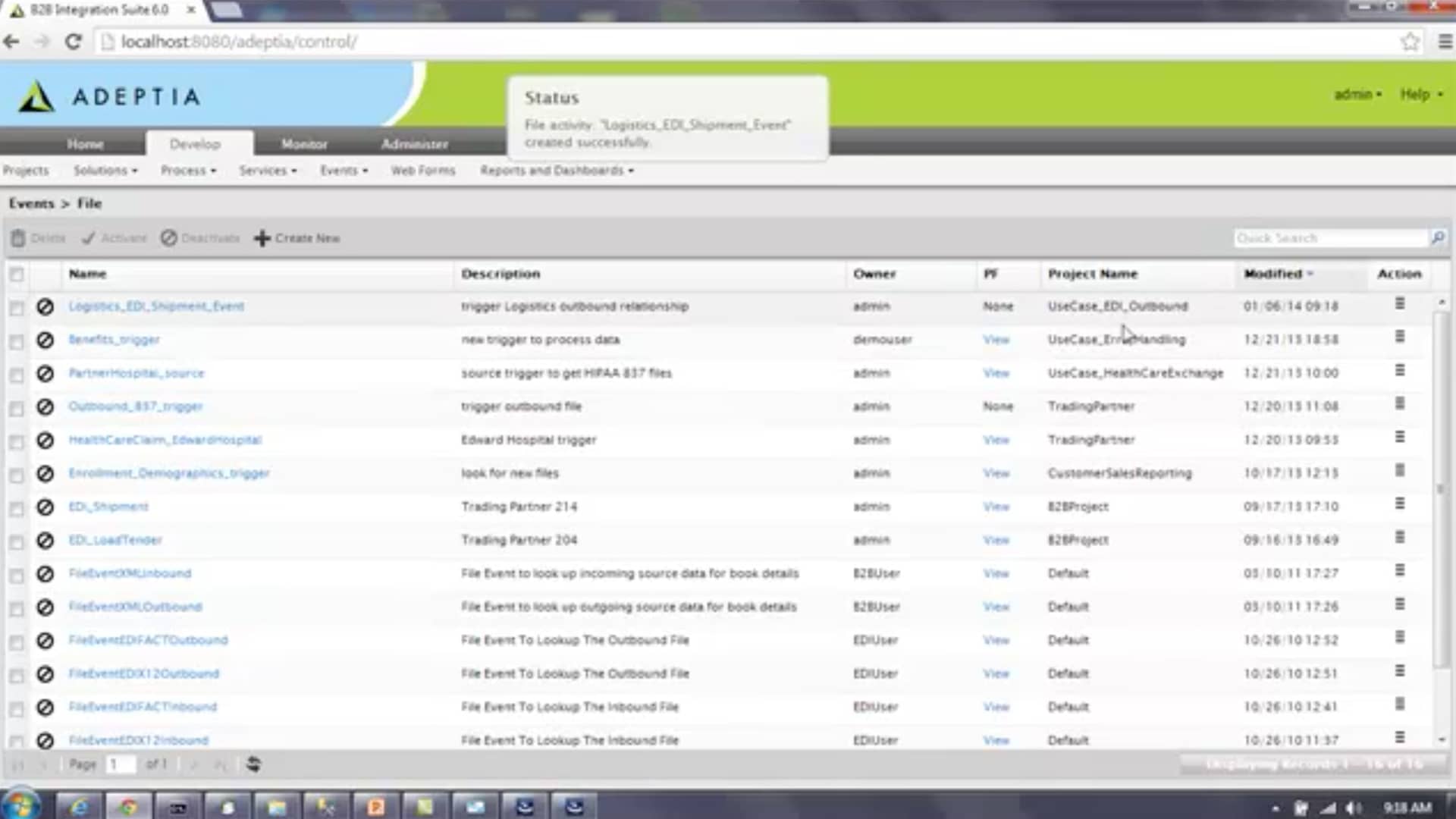Expand the Services dropdown menu

pyautogui.click(x=268, y=171)
